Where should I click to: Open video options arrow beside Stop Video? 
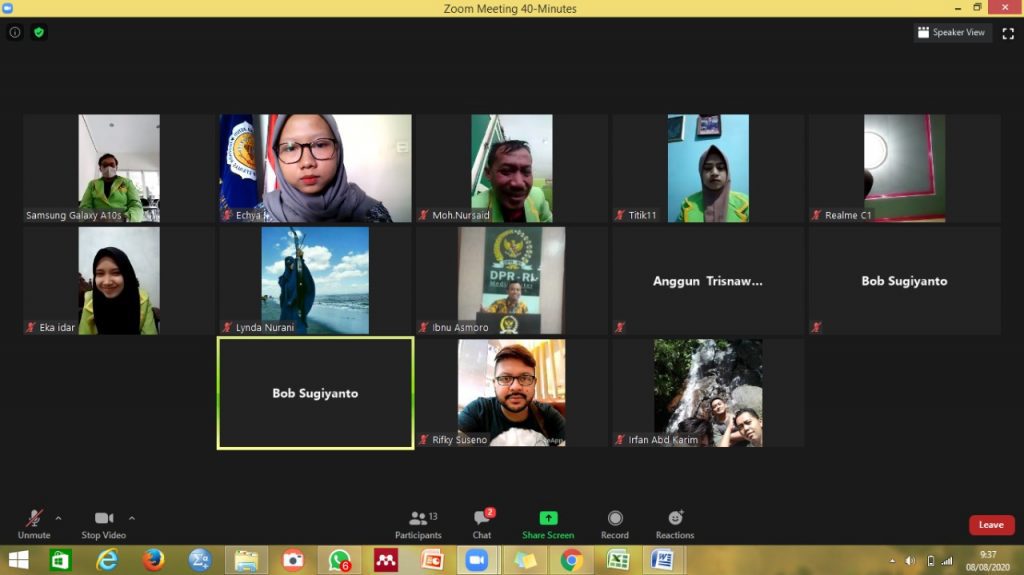132,518
